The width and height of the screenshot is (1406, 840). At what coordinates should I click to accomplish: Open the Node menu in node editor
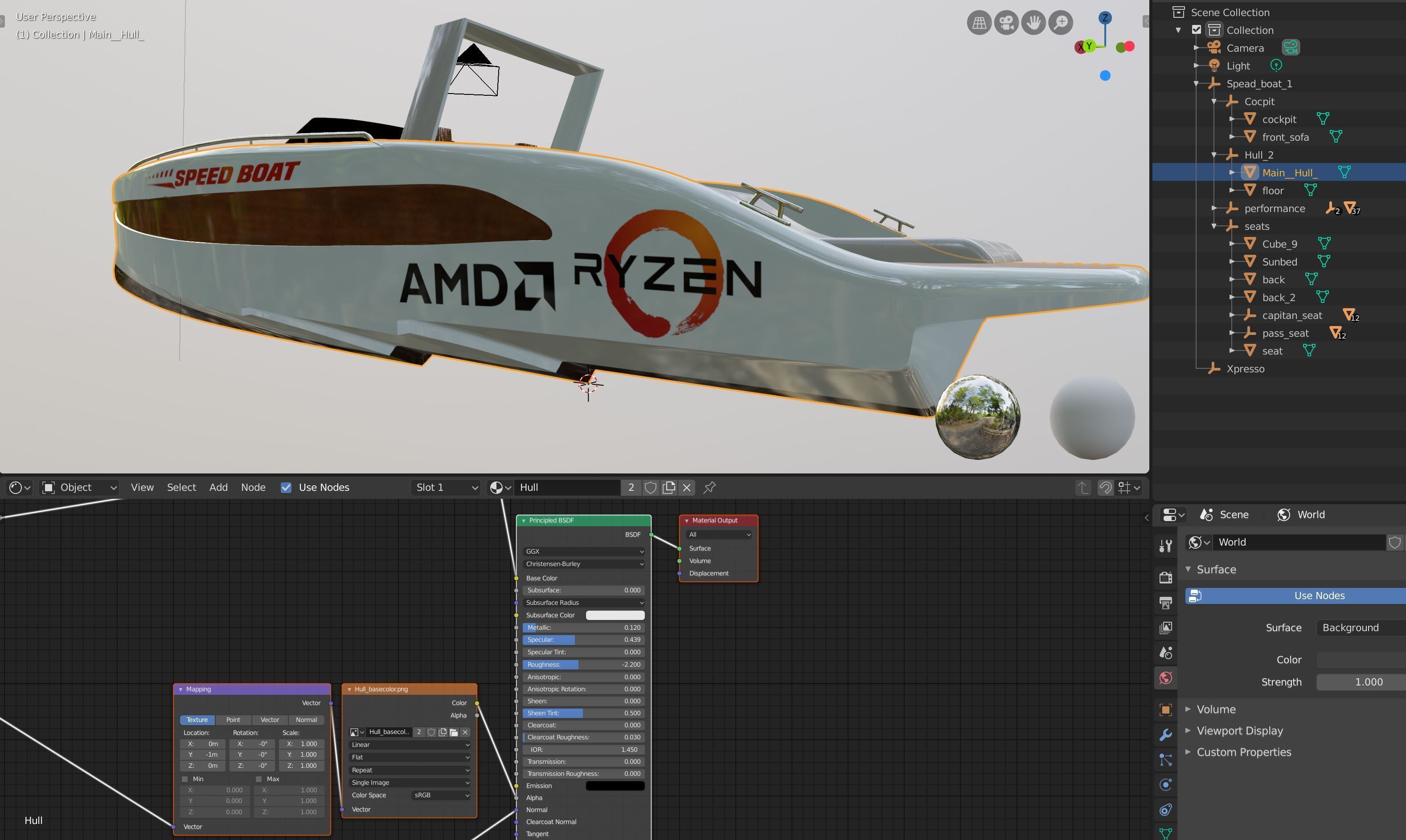click(253, 487)
